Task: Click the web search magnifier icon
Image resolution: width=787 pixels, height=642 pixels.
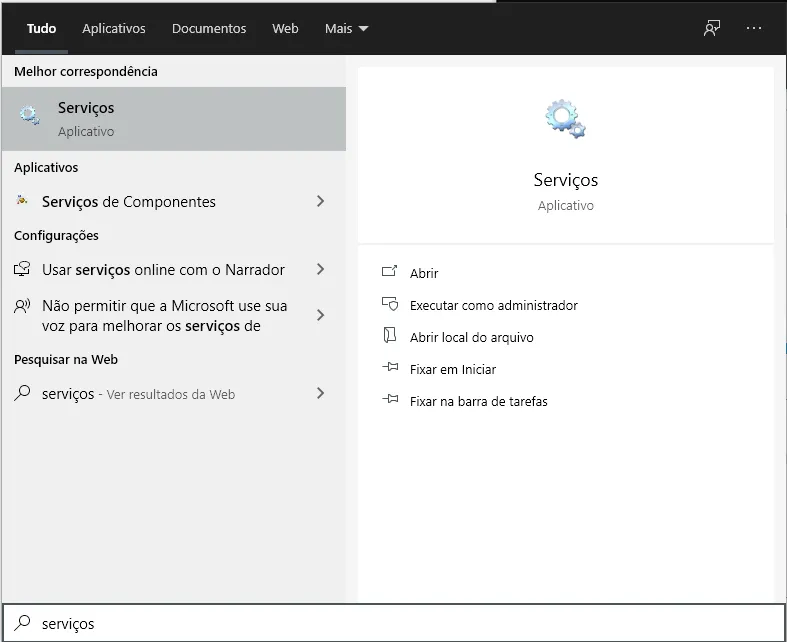Action: (22, 394)
